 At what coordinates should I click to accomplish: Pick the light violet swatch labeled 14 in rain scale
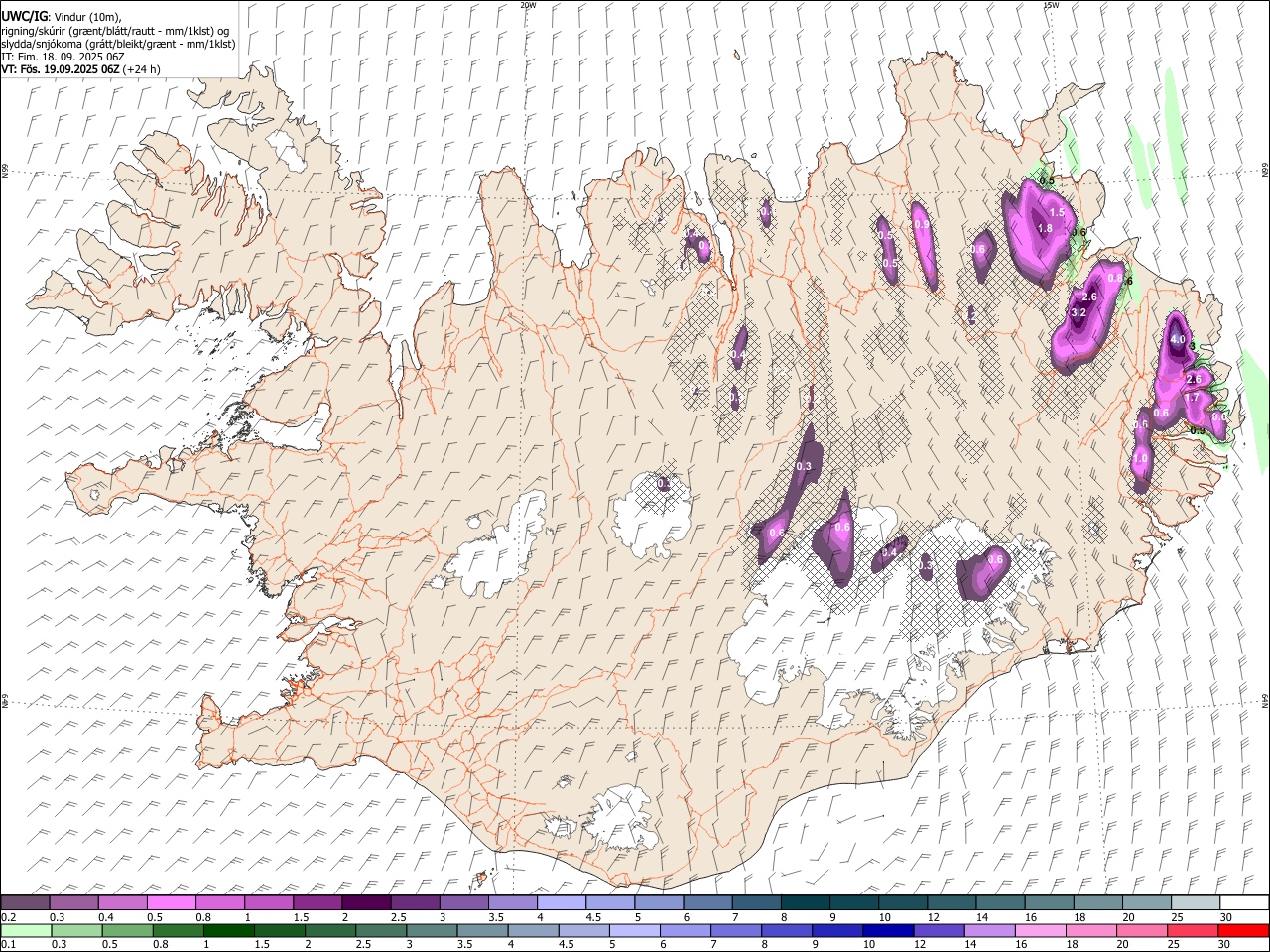pyautogui.click(x=989, y=930)
